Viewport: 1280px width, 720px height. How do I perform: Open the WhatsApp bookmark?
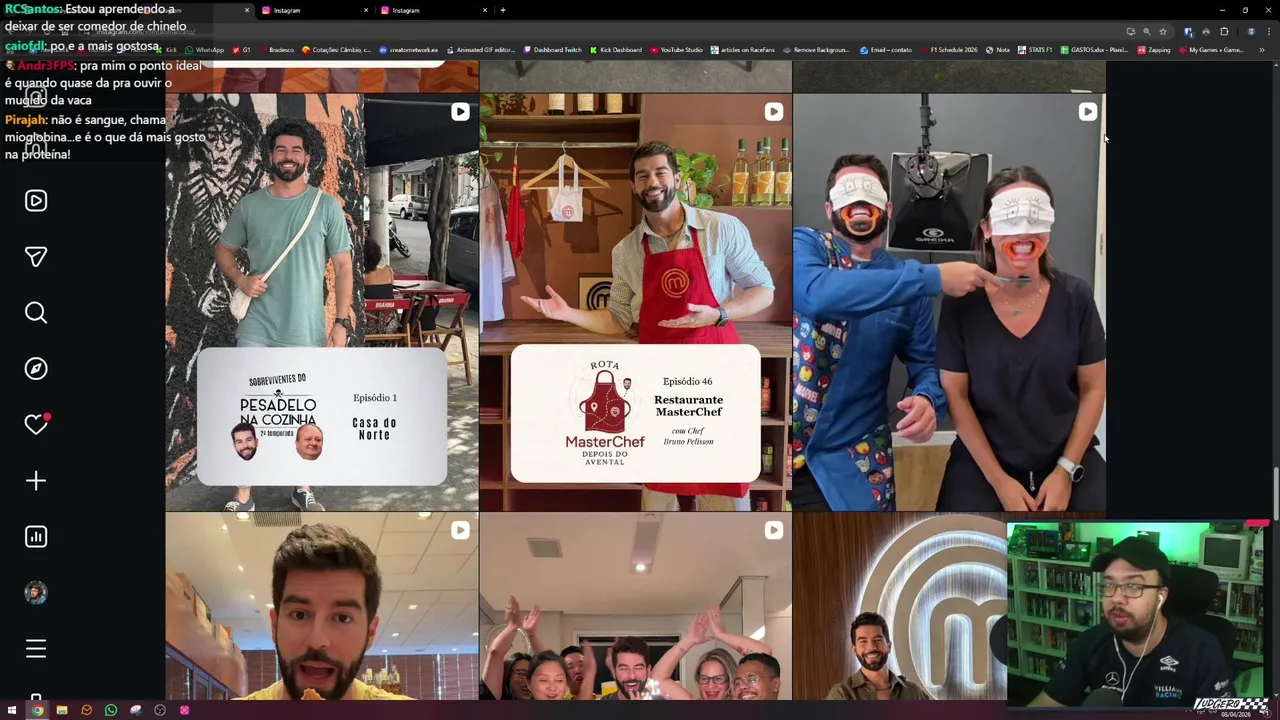[x=204, y=50]
